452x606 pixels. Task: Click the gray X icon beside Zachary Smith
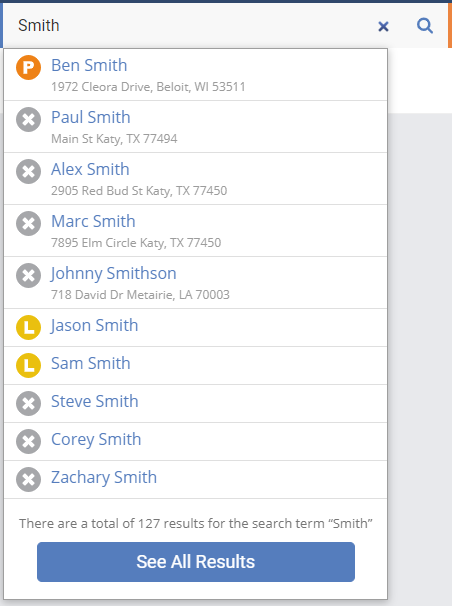[28, 480]
